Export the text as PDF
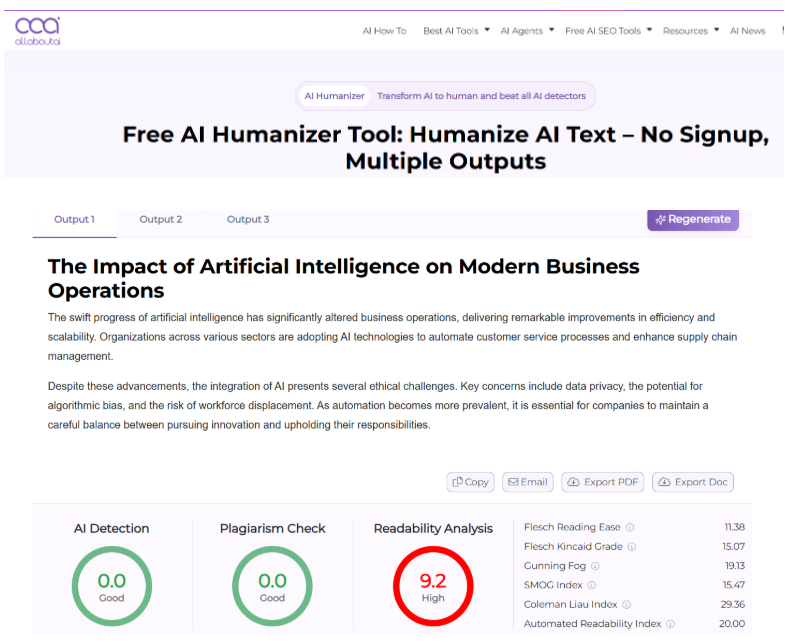Image resolution: width=807 pixels, height=642 pixels. [603, 482]
